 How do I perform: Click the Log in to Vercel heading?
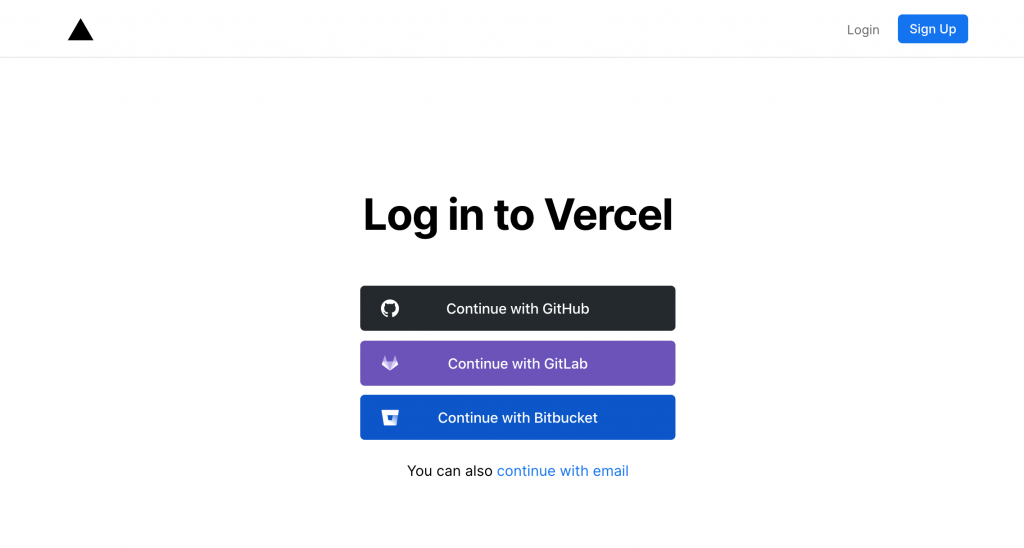(518, 215)
